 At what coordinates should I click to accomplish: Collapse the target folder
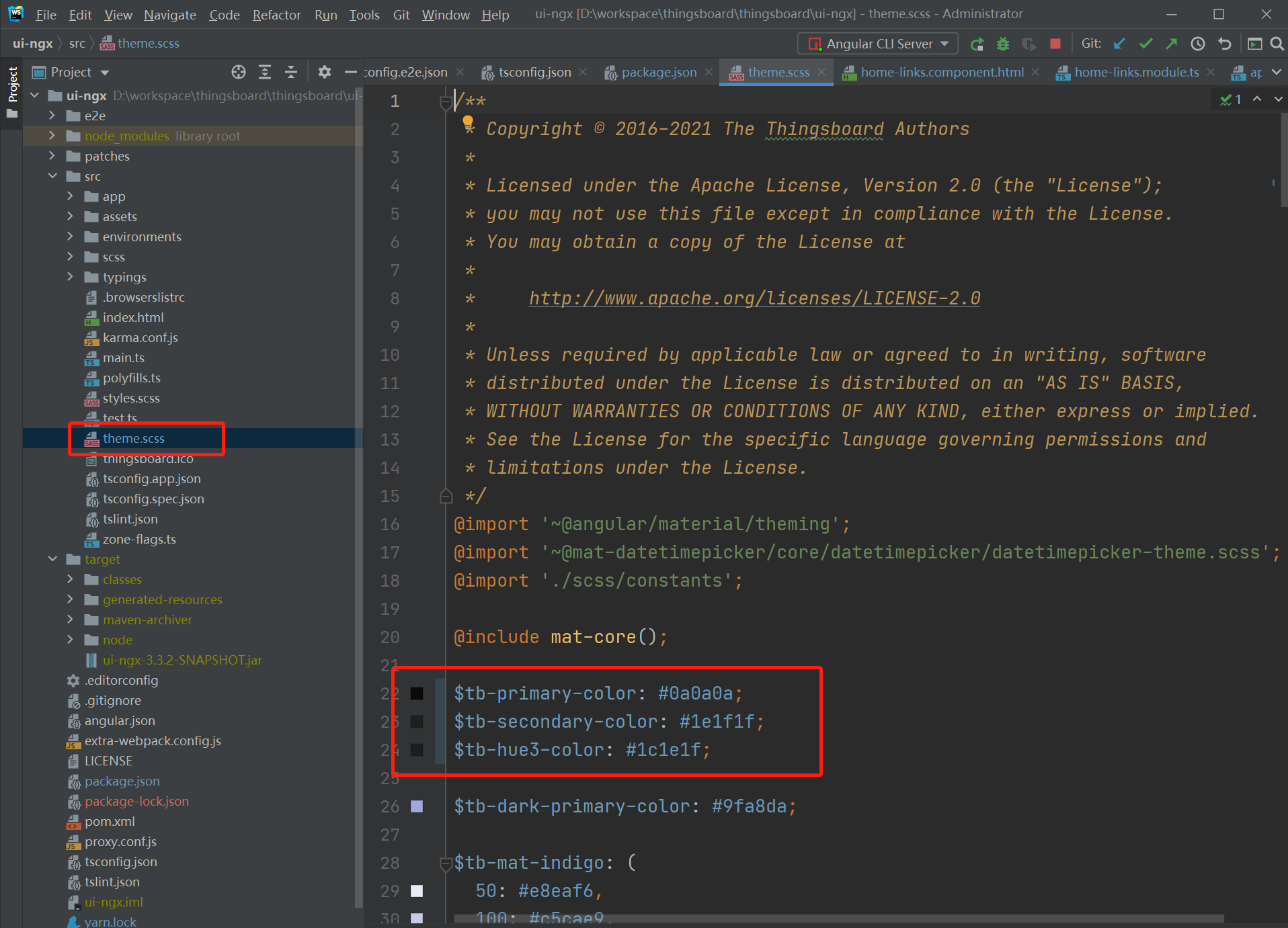click(x=52, y=559)
